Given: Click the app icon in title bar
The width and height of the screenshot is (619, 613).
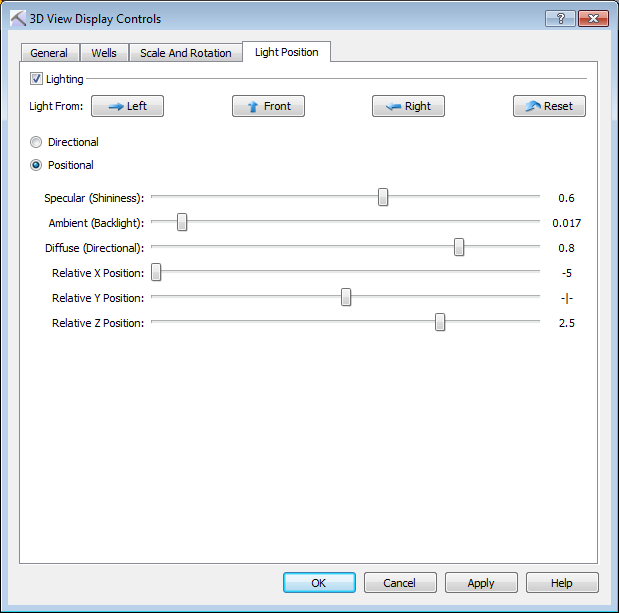Looking at the screenshot, I should (17, 19).
